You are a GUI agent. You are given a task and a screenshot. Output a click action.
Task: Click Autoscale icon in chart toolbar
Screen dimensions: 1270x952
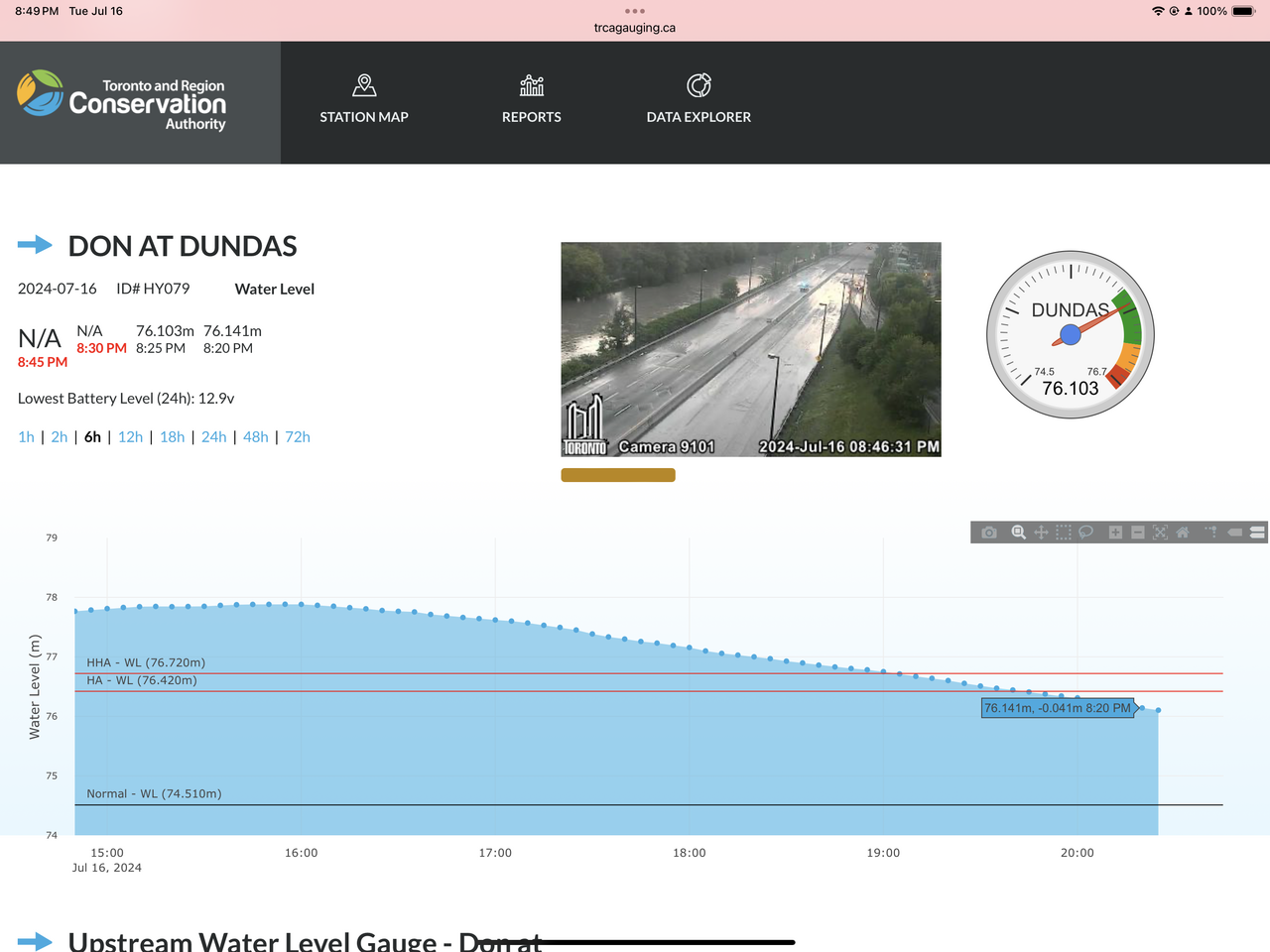click(x=1161, y=533)
